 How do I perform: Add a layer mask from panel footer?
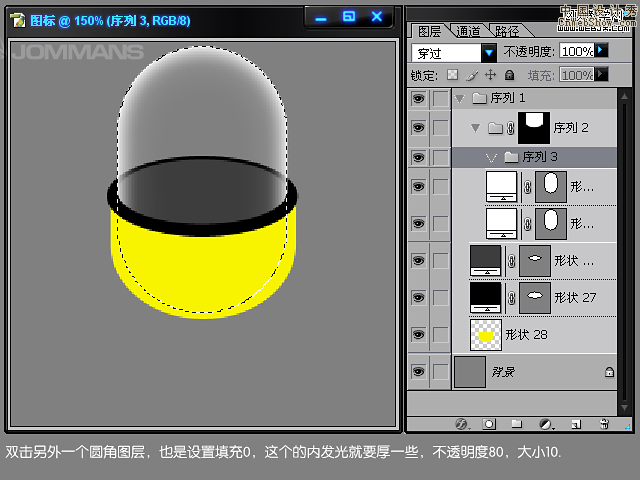point(489,423)
